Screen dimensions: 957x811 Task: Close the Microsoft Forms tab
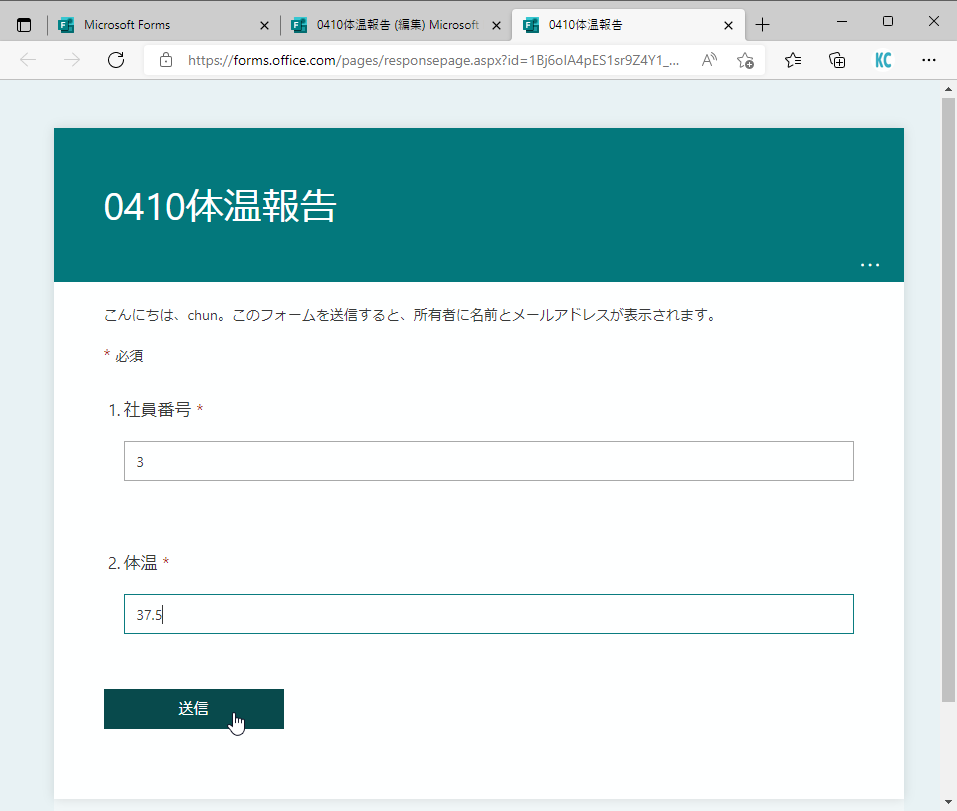coord(264,26)
